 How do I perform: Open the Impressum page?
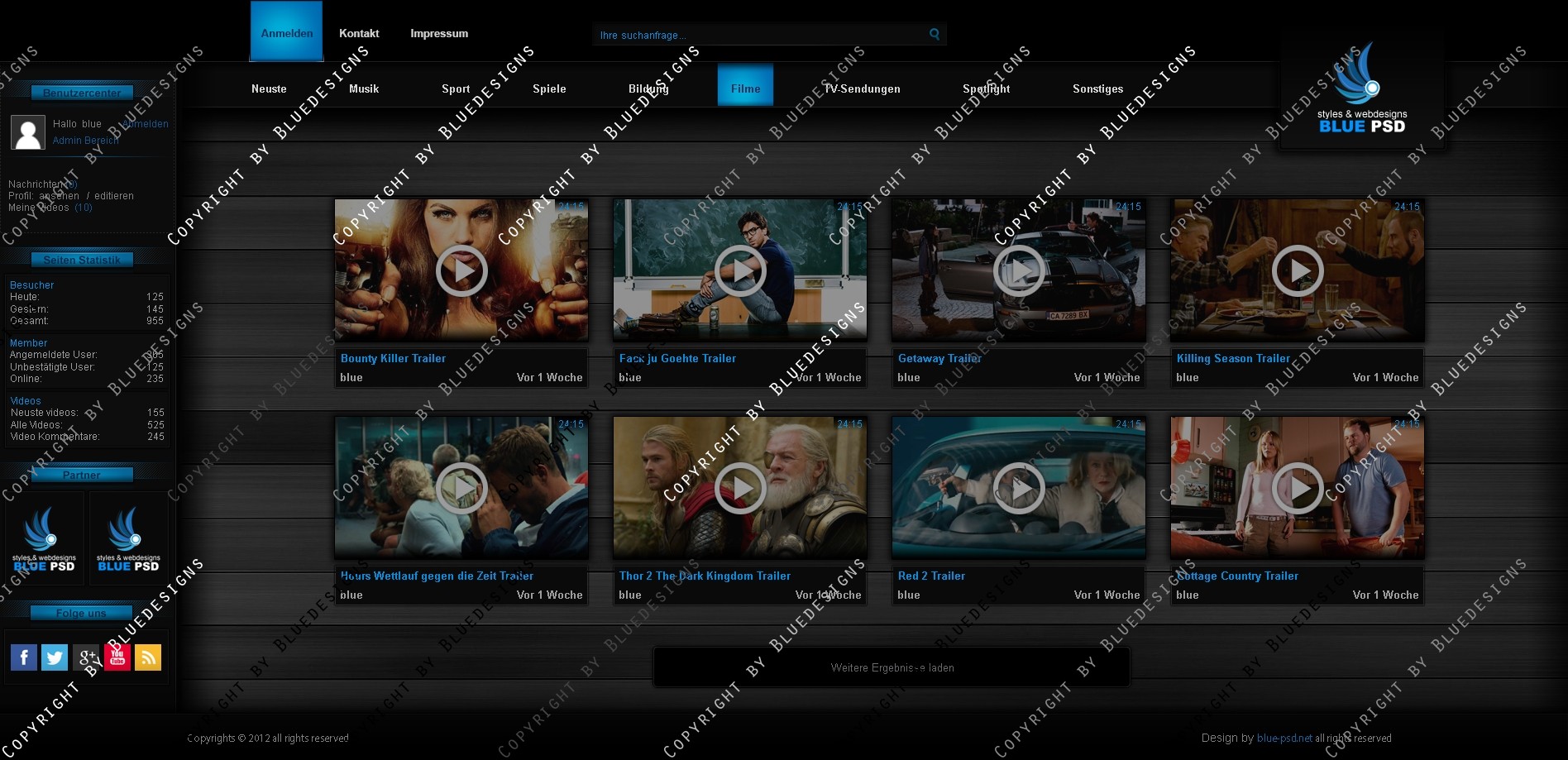[x=439, y=33]
